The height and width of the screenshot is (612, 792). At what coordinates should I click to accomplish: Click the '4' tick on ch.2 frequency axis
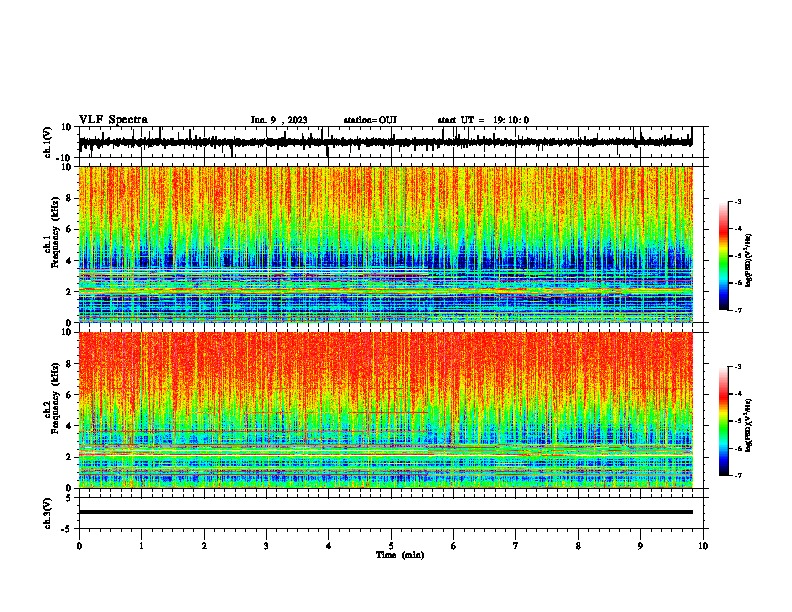(69, 426)
